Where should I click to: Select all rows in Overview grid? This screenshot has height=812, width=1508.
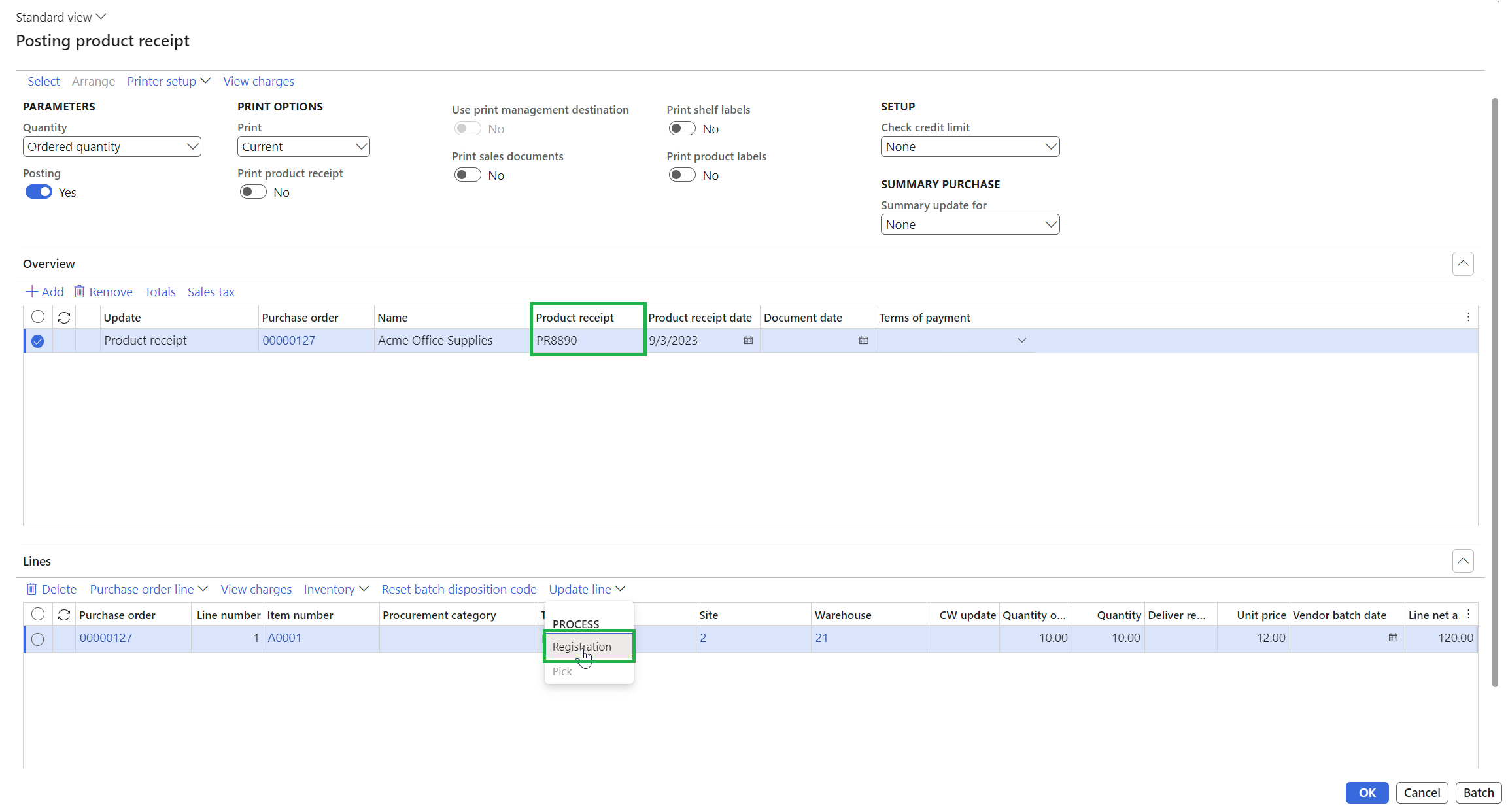point(38,316)
